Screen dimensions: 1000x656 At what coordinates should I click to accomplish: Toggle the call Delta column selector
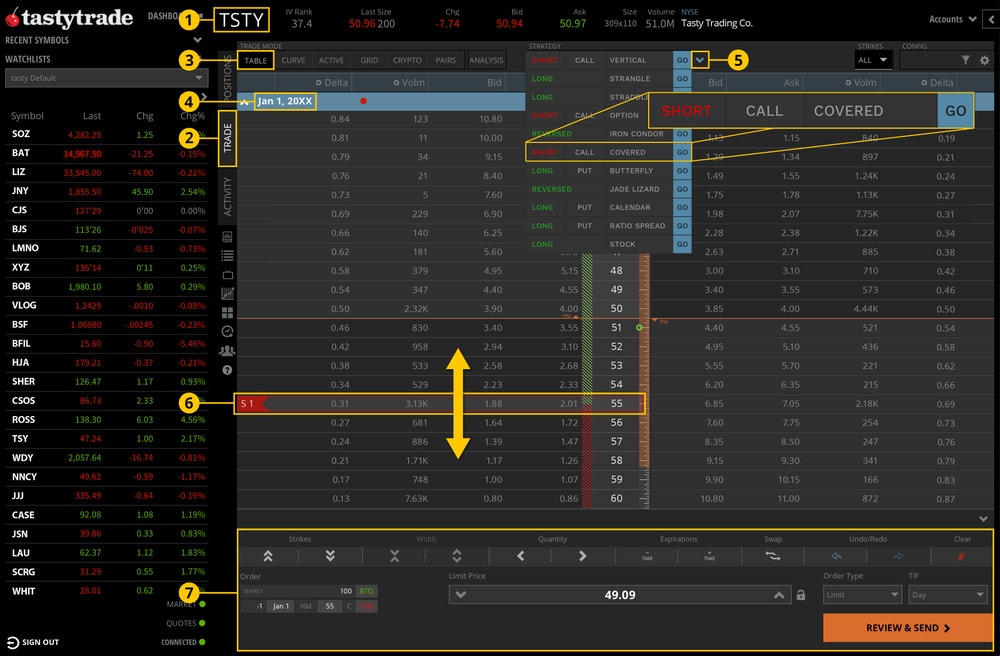(x=318, y=83)
